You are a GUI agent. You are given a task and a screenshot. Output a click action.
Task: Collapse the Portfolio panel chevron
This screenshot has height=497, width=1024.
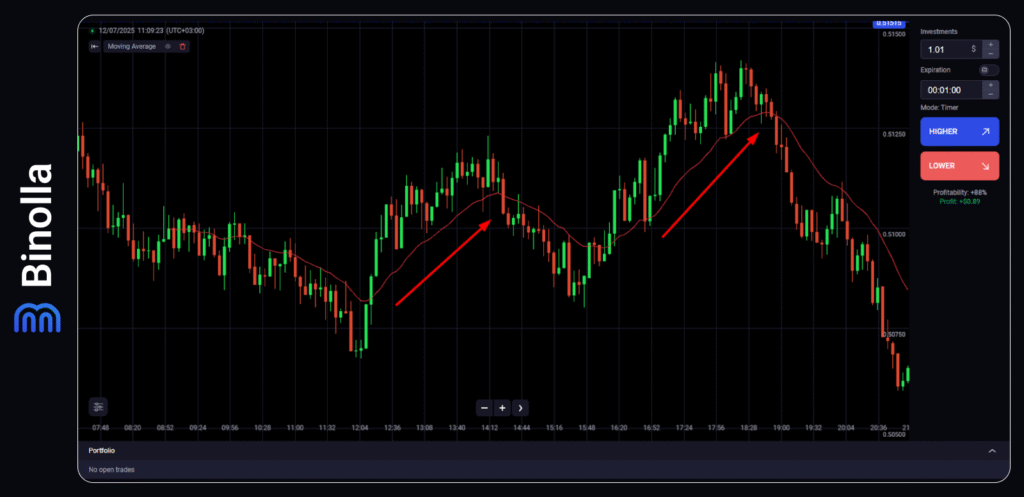(992, 451)
